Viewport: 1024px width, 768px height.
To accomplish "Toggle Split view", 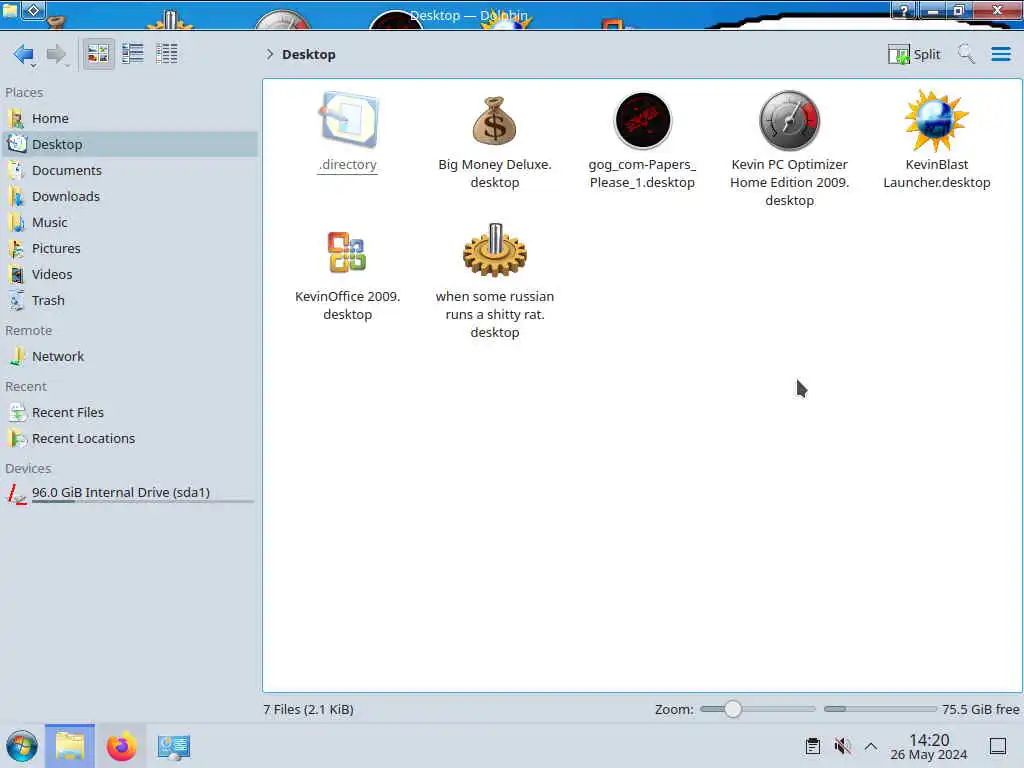I will (914, 54).
